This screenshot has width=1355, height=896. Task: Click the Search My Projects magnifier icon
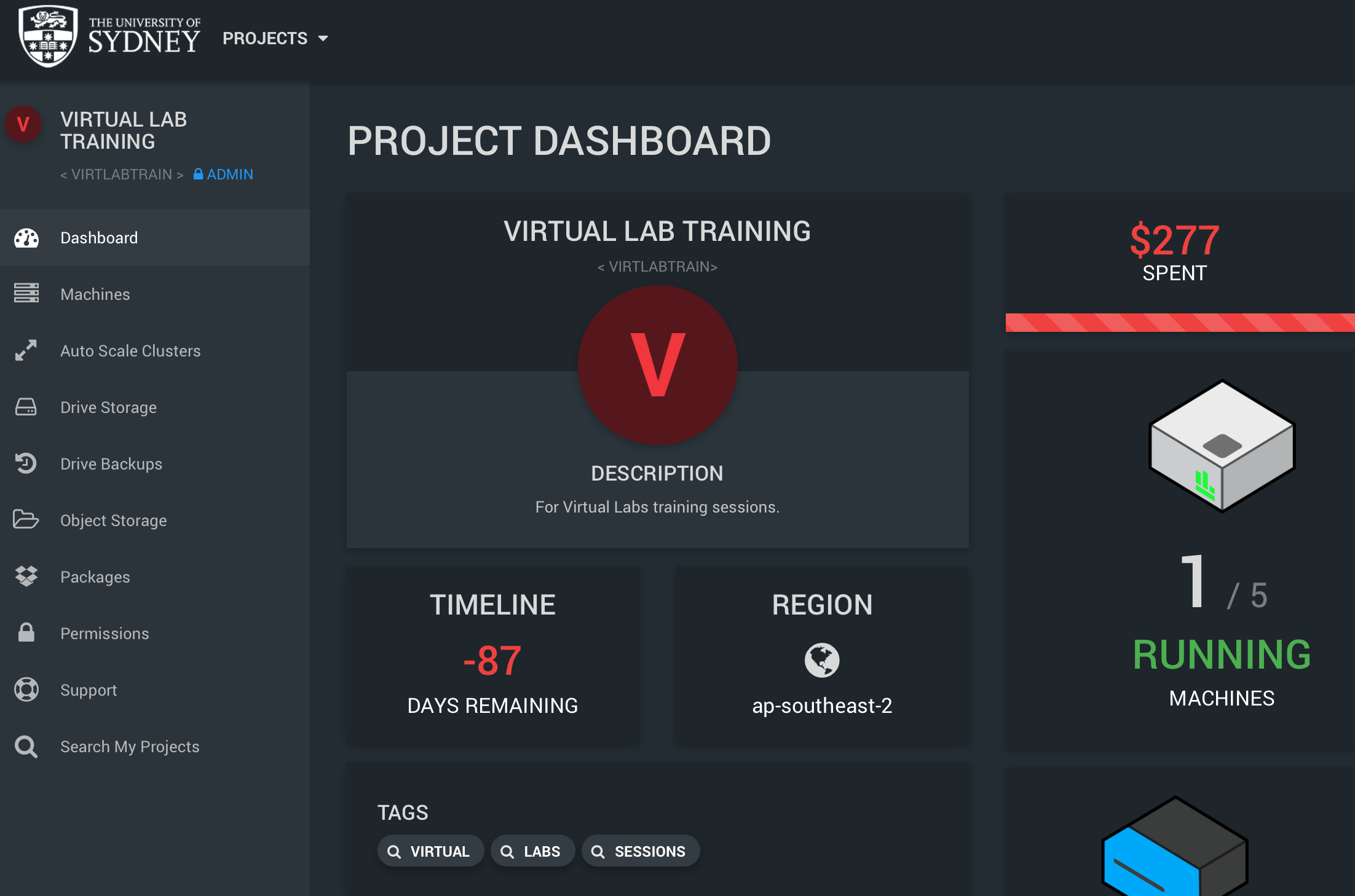(26, 747)
